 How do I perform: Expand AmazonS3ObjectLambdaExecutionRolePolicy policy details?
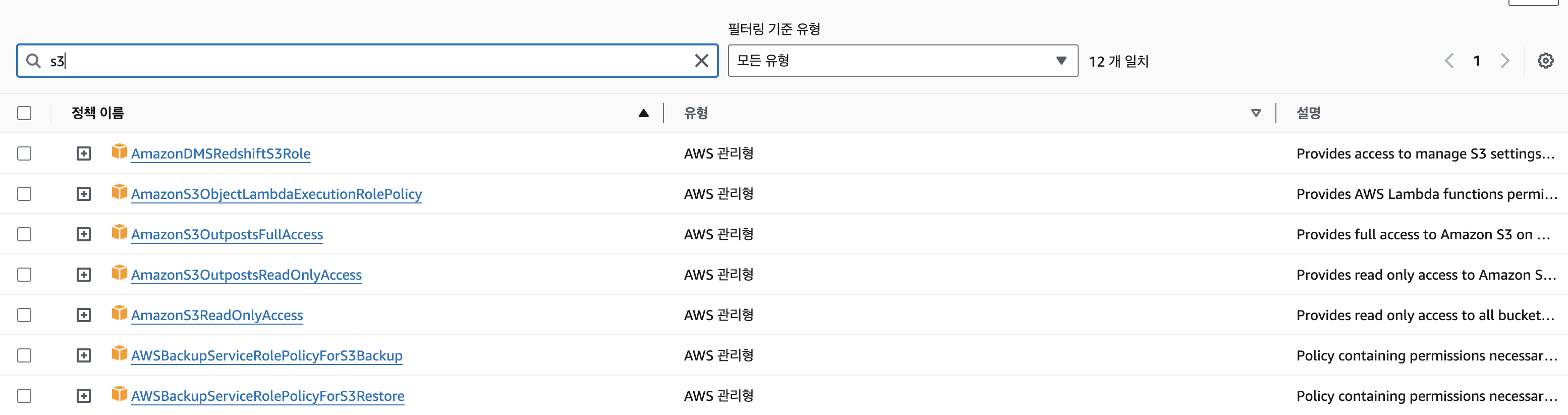(x=83, y=194)
